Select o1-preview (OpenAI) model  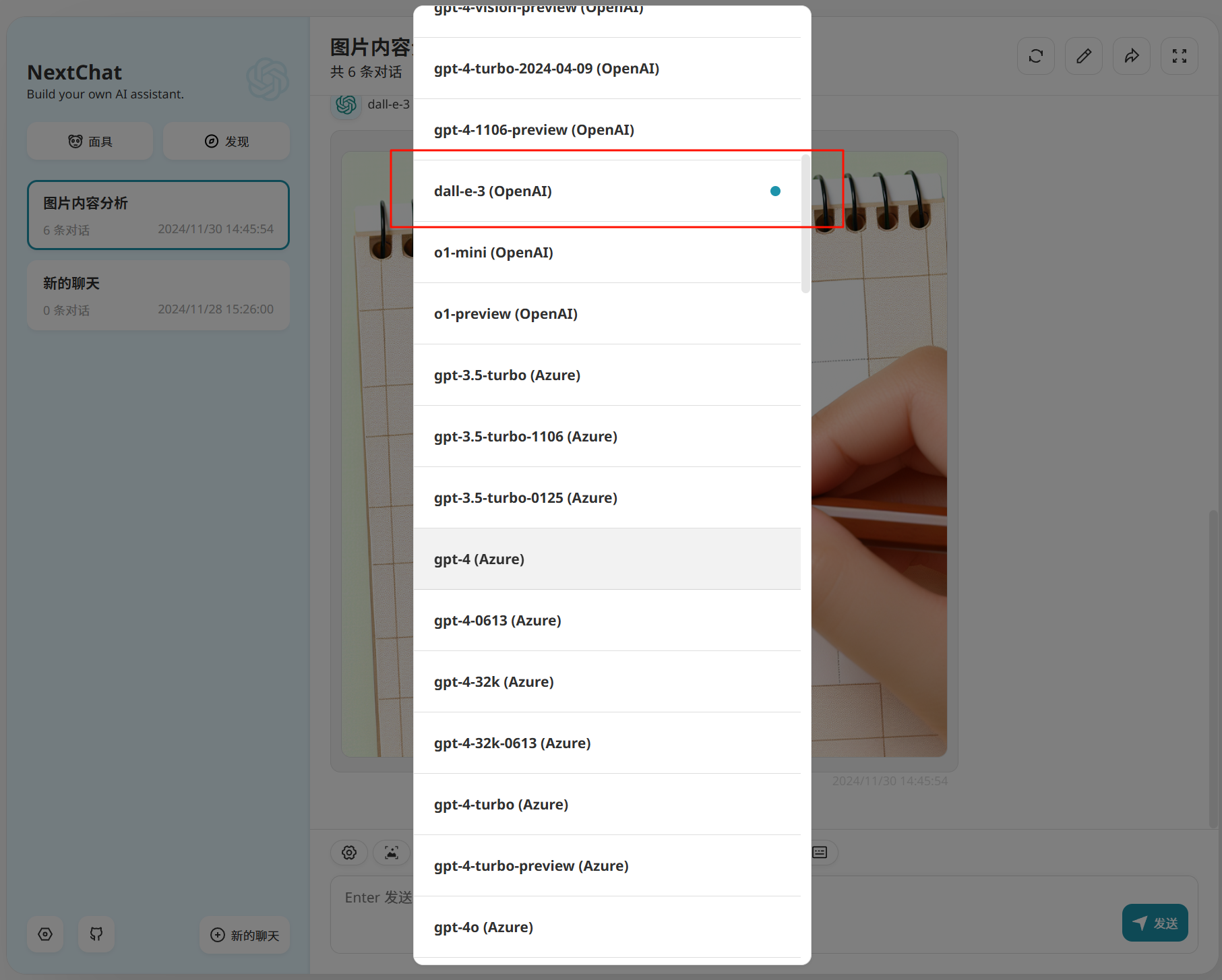(607, 314)
